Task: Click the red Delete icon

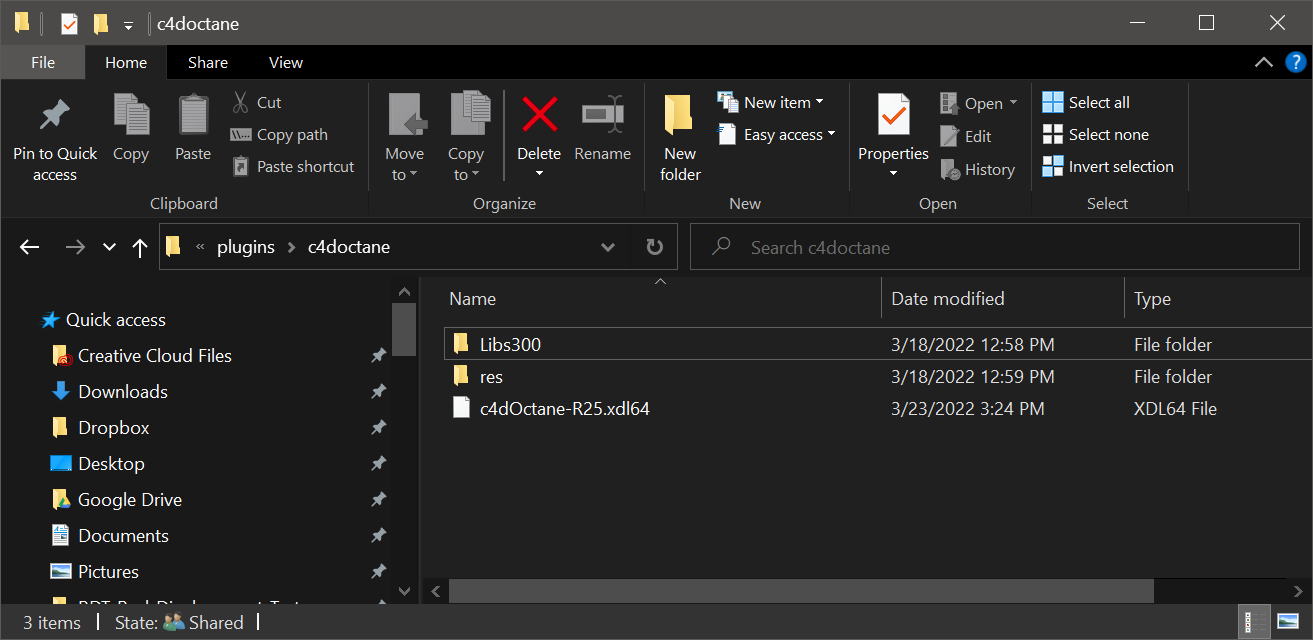Action: [x=539, y=115]
